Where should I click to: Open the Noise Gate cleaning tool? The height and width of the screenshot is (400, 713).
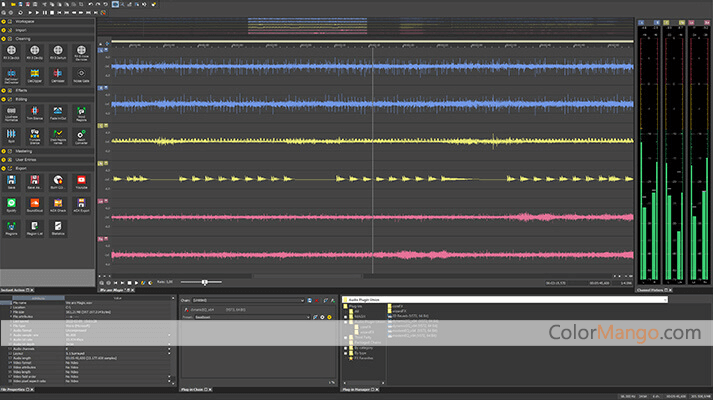point(81,75)
